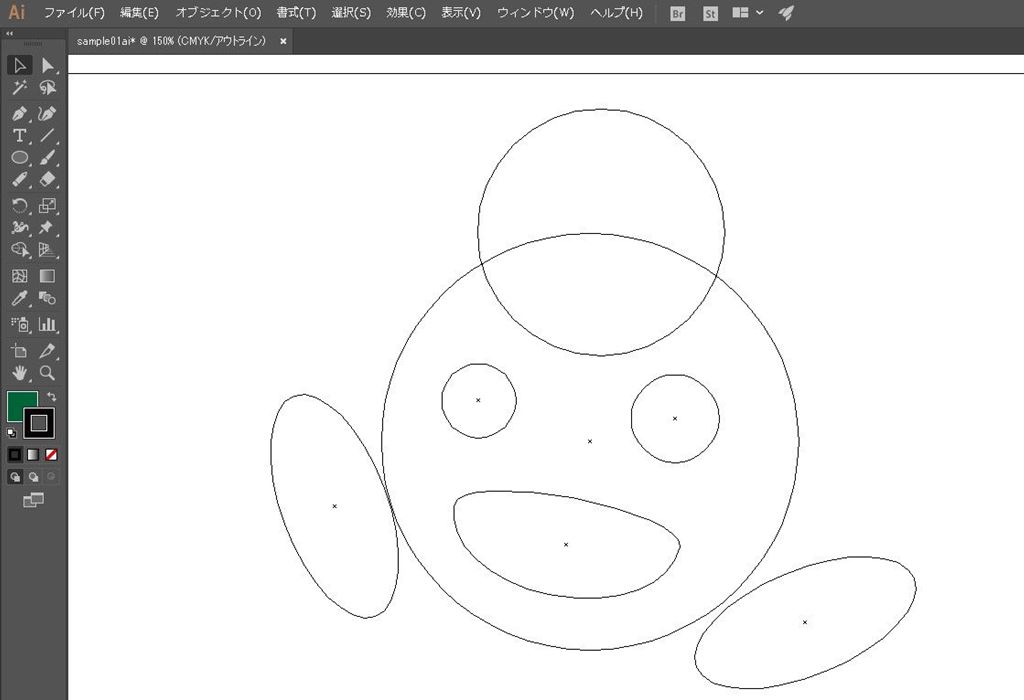Select the Magic Wand tool

(19, 89)
